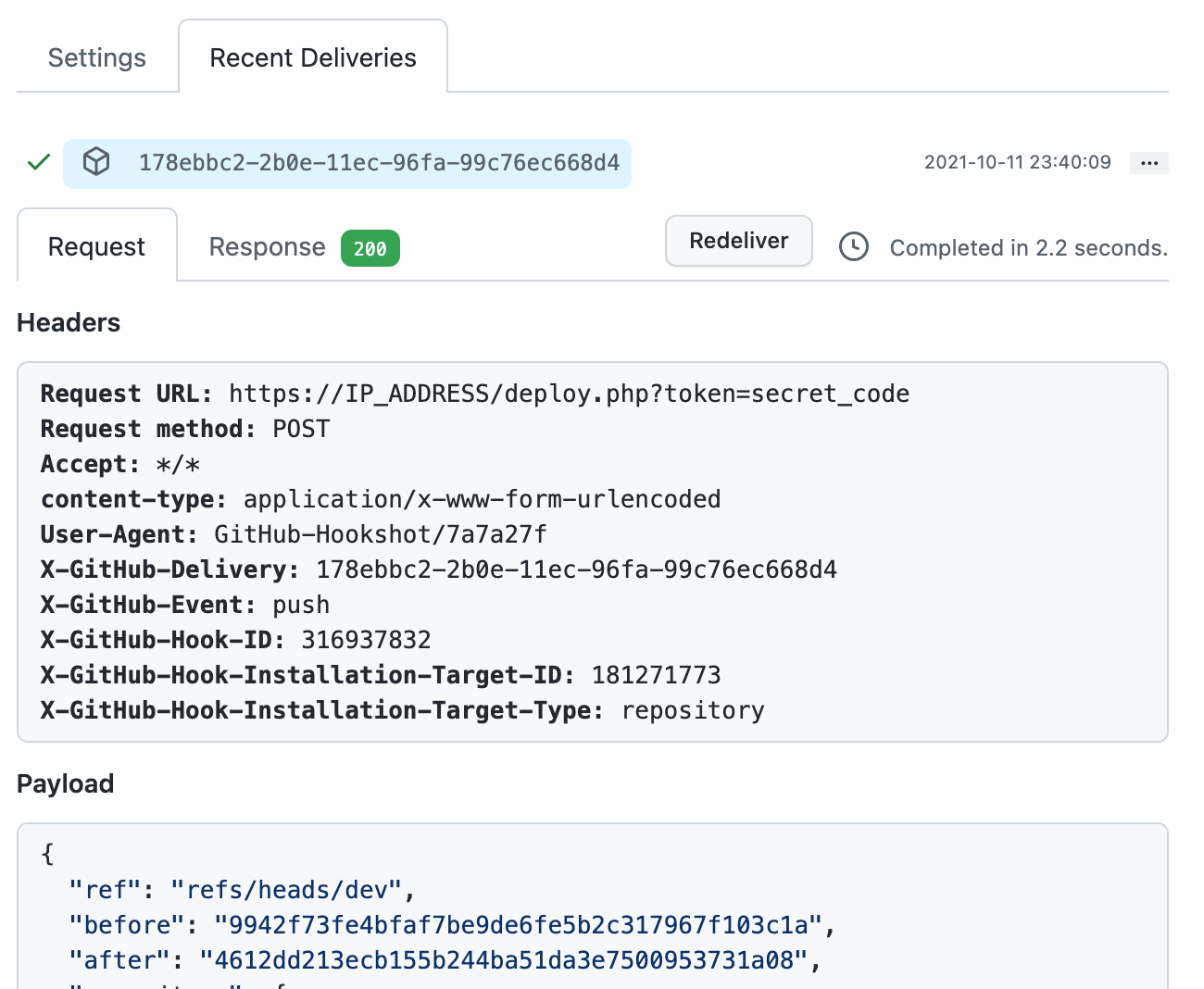Click the content-type header line
Image resolution: width=1204 pixels, height=989 pixels.
pos(380,499)
